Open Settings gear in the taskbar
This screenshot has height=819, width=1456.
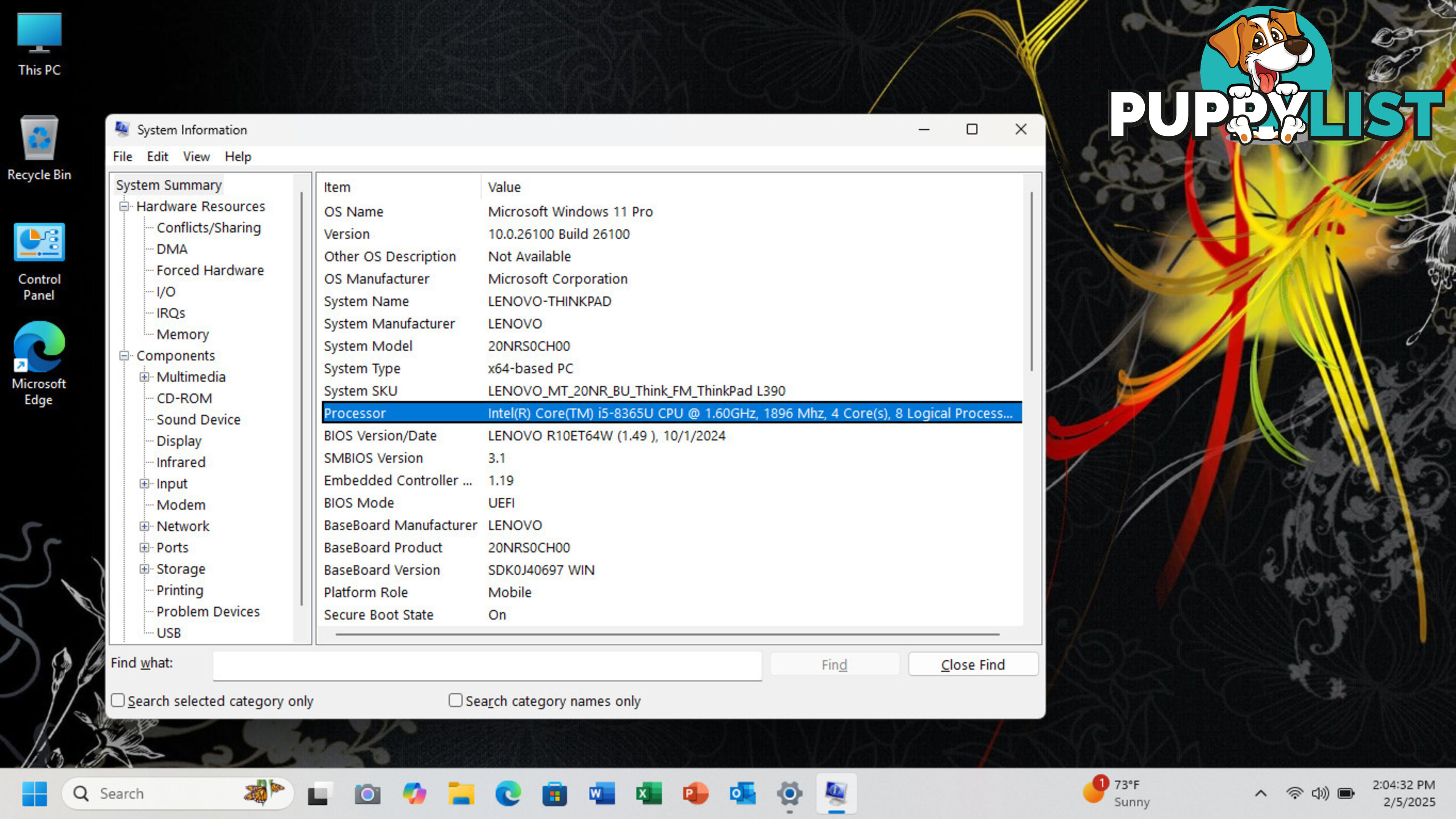click(789, 794)
